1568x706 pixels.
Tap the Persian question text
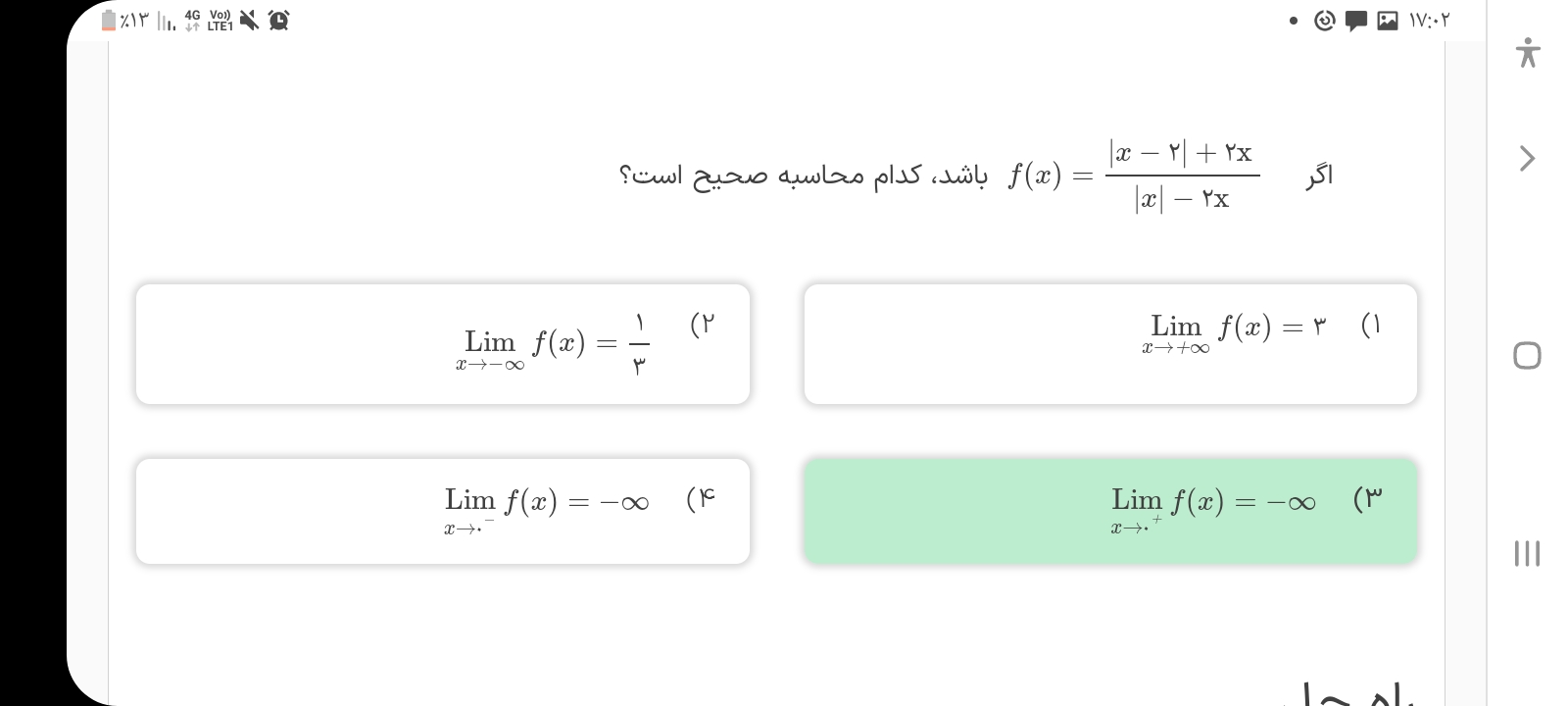(x=804, y=176)
